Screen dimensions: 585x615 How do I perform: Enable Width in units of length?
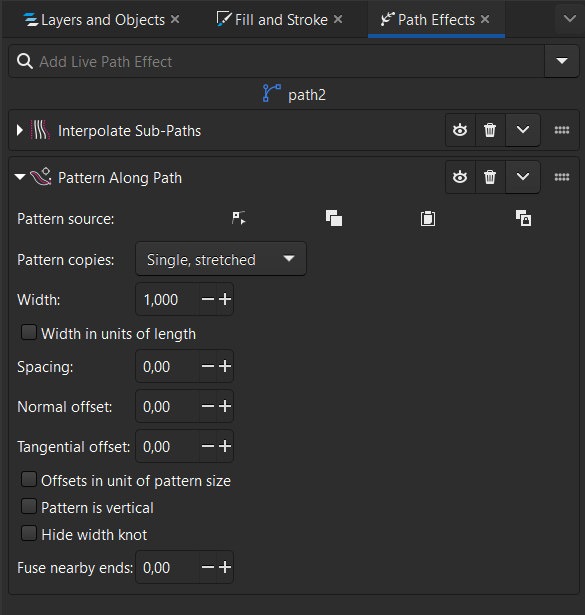[29, 333]
